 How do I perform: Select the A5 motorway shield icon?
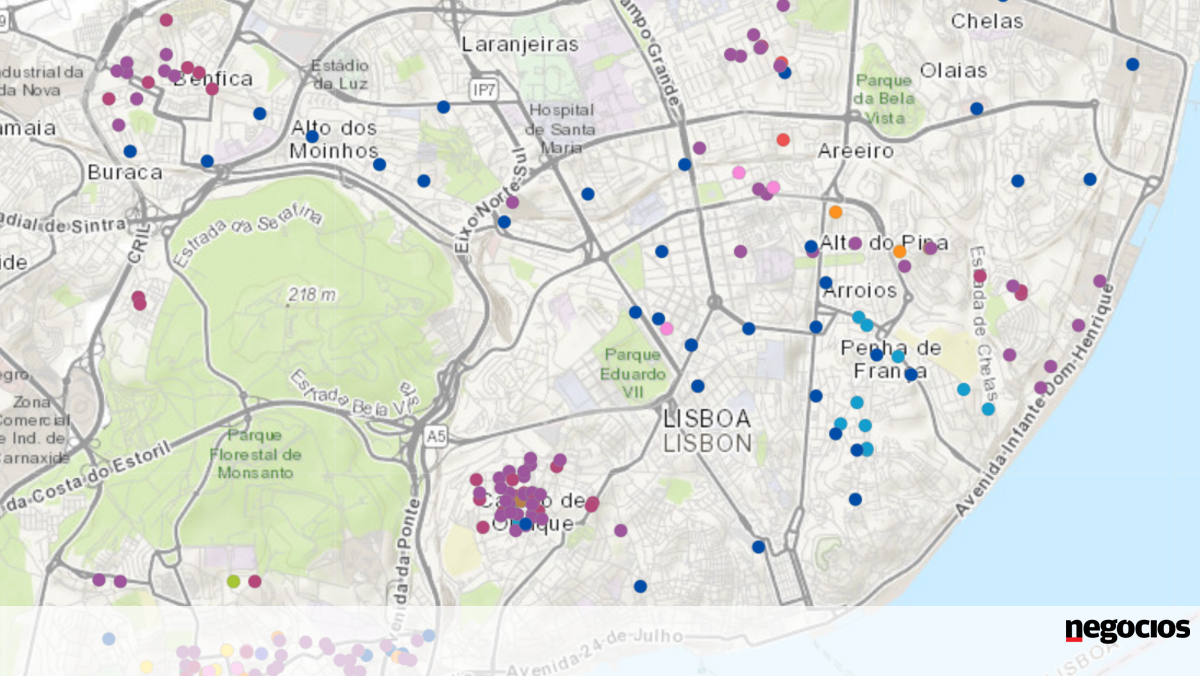[x=434, y=435]
